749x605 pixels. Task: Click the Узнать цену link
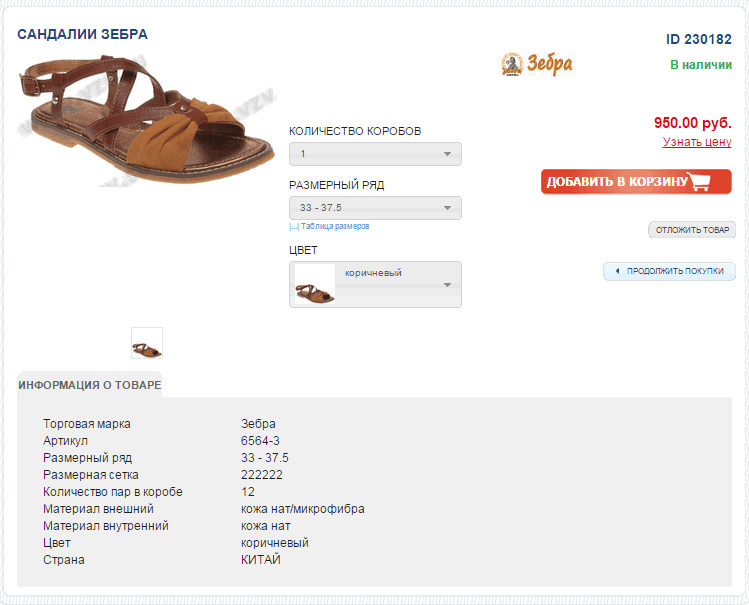697,142
